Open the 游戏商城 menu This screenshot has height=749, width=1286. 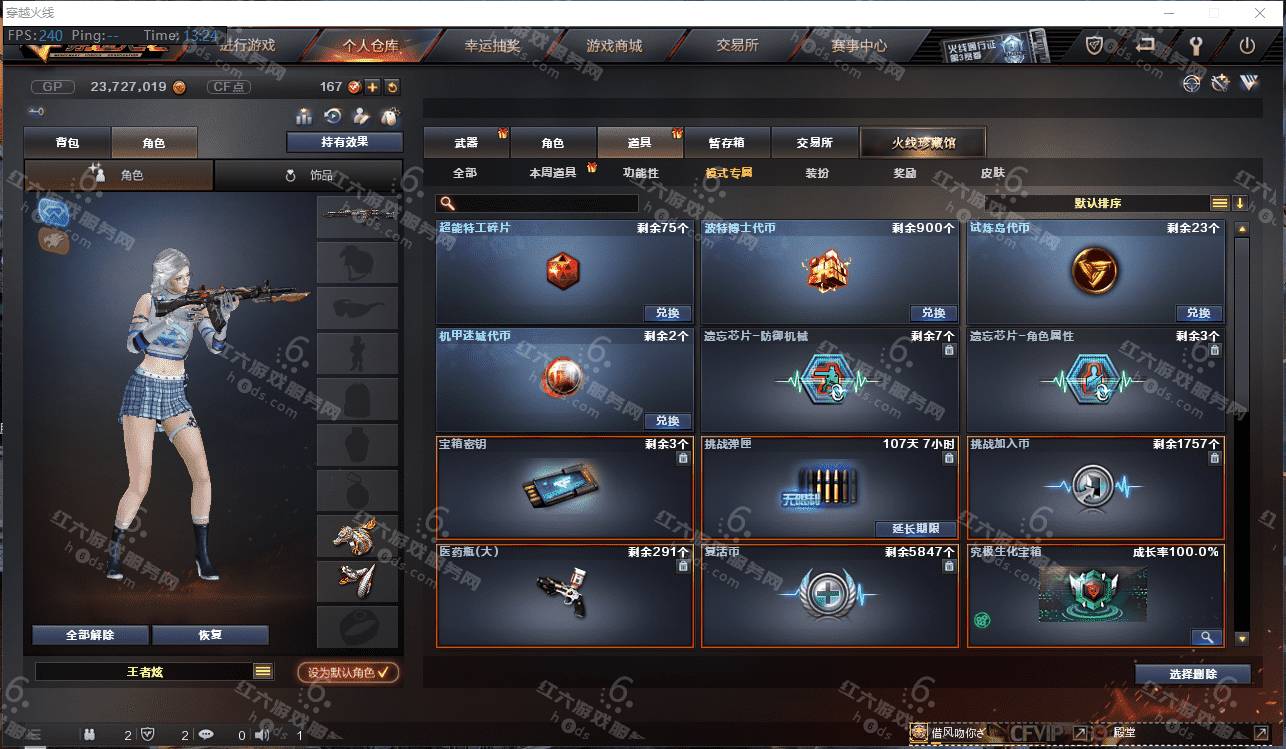614,46
